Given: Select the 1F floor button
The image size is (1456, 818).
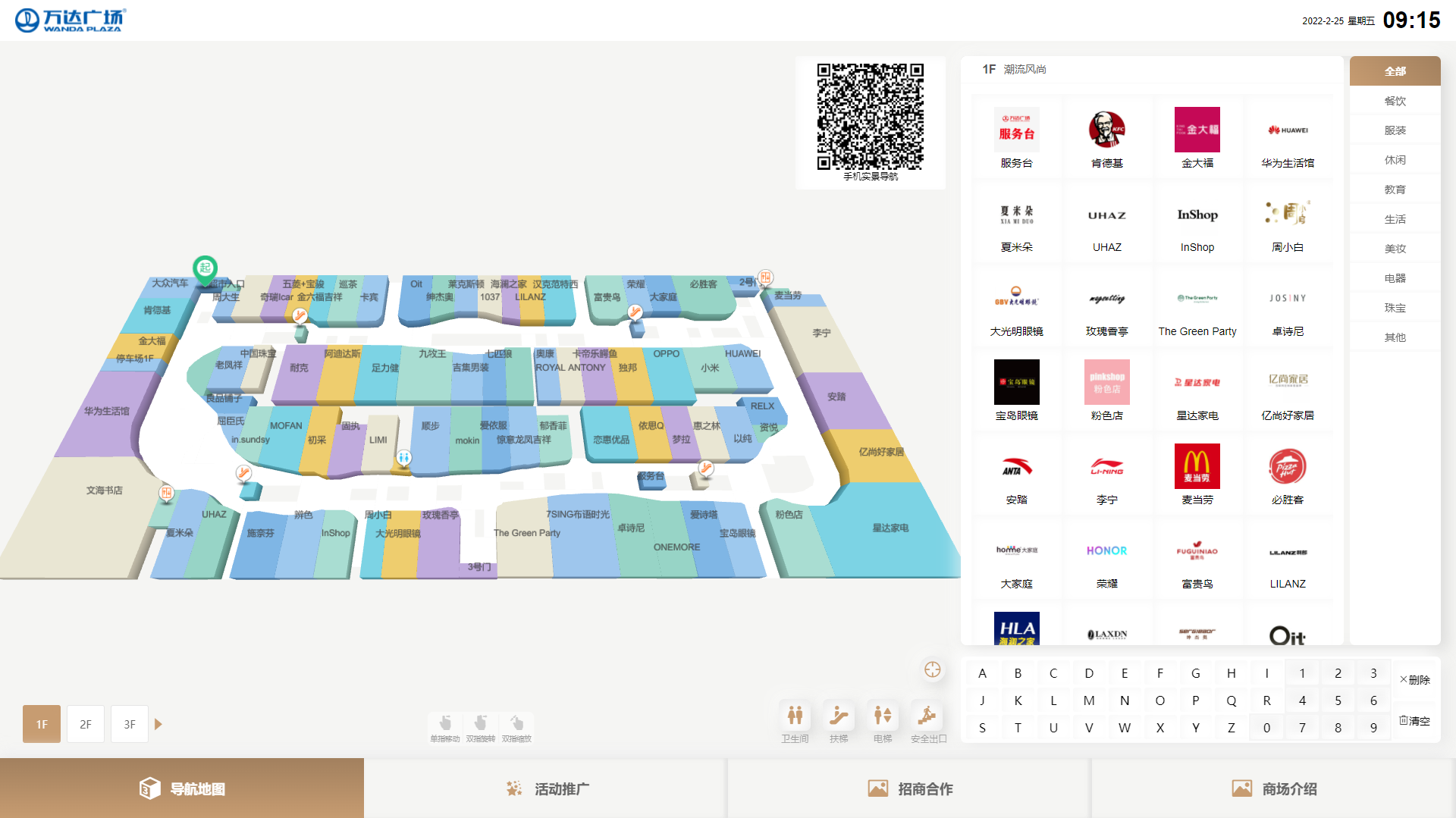Looking at the screenshot, I should (42, 724).
